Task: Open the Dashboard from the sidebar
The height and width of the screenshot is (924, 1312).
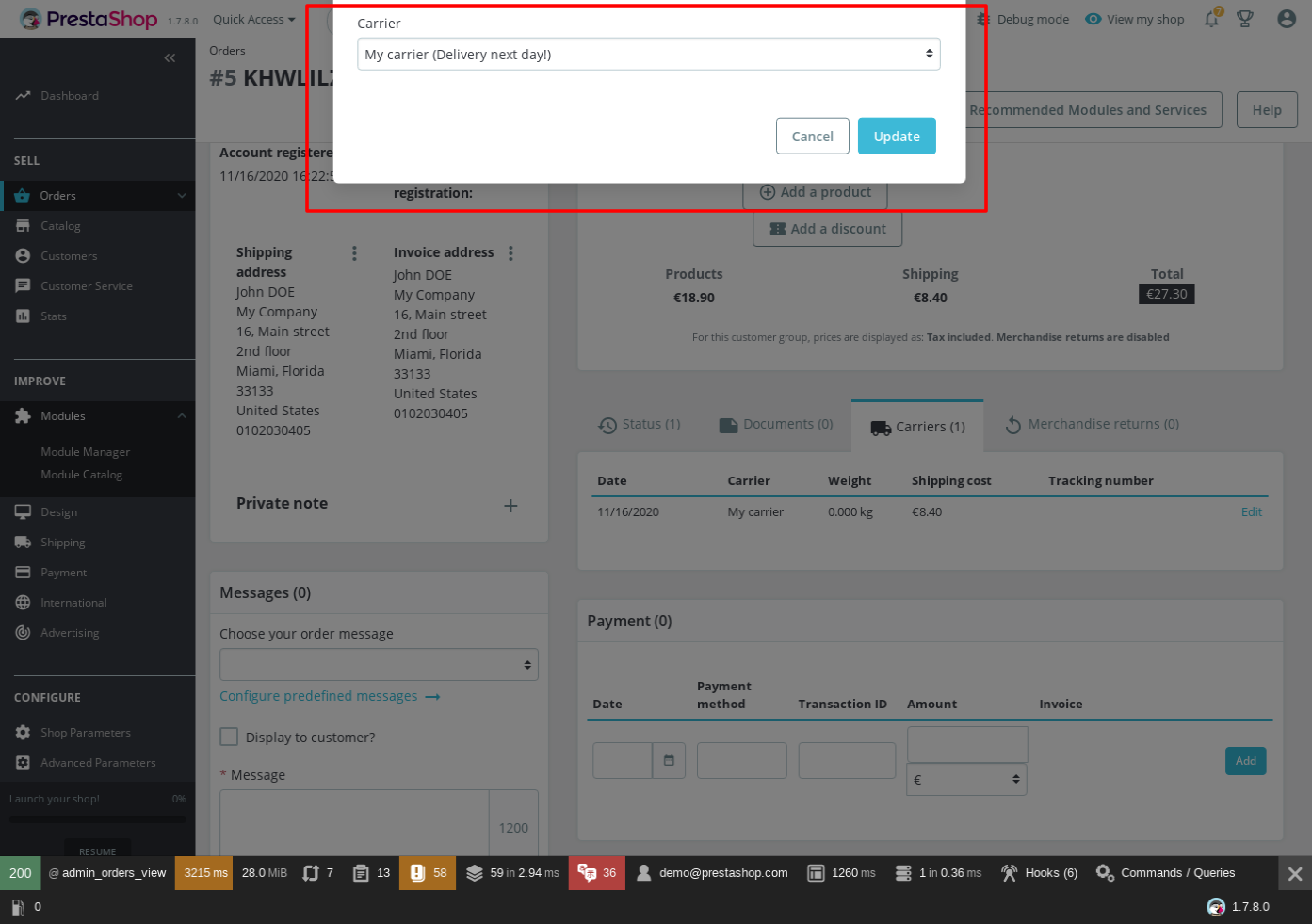Action: pos(67,95)
